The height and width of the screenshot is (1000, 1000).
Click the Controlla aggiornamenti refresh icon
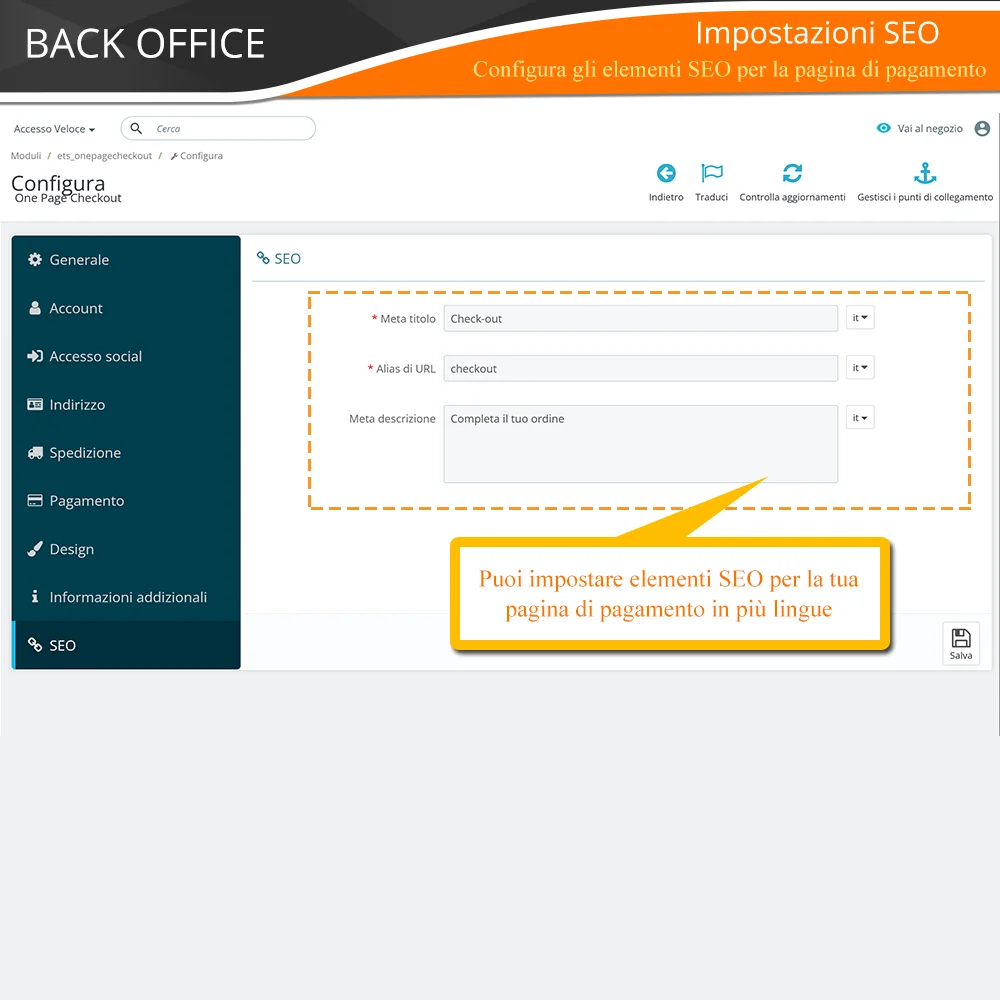pyautogui.click(x=793, y=173)
